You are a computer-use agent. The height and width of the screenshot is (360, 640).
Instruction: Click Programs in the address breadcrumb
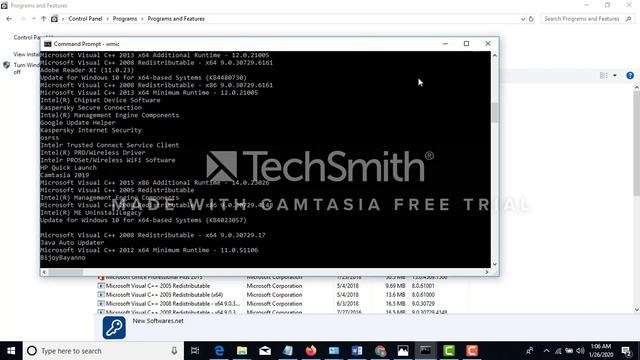tap(125, 19)
